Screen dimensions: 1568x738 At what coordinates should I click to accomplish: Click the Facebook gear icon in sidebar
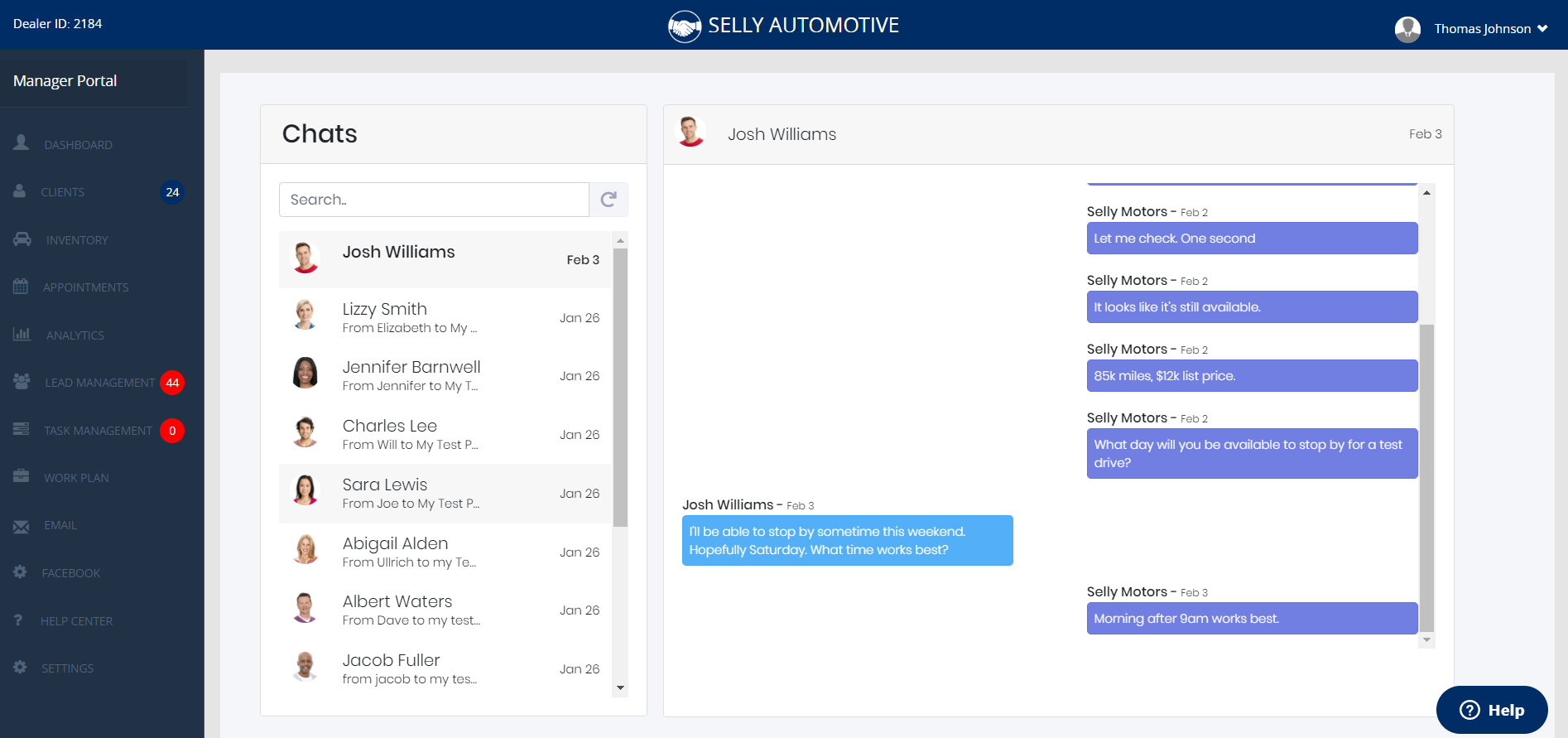coord(21,572)
